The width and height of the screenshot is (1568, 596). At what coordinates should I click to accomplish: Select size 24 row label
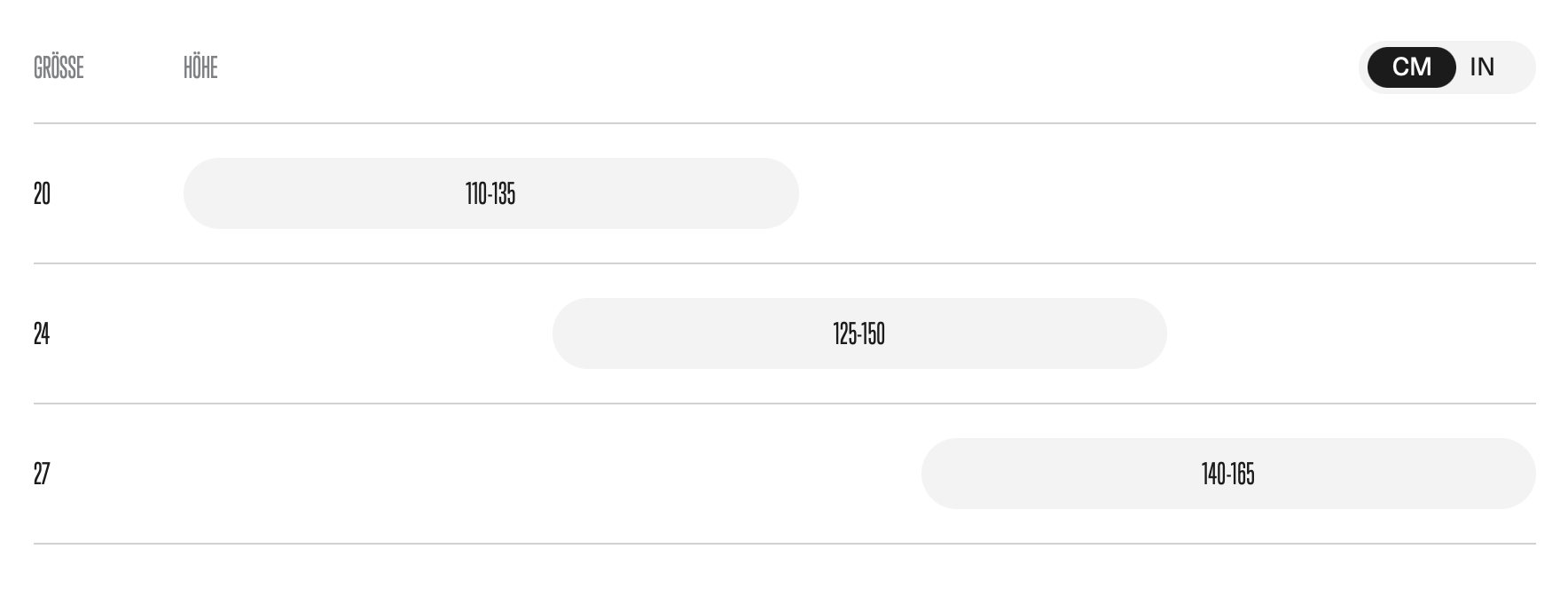[42, 333]
